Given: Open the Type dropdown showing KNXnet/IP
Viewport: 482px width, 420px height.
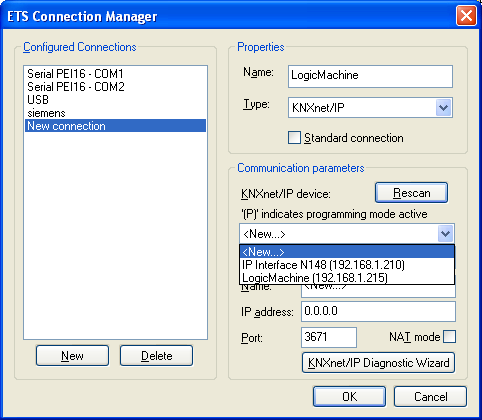Looking at the screenshot, I should click(370, 108).
